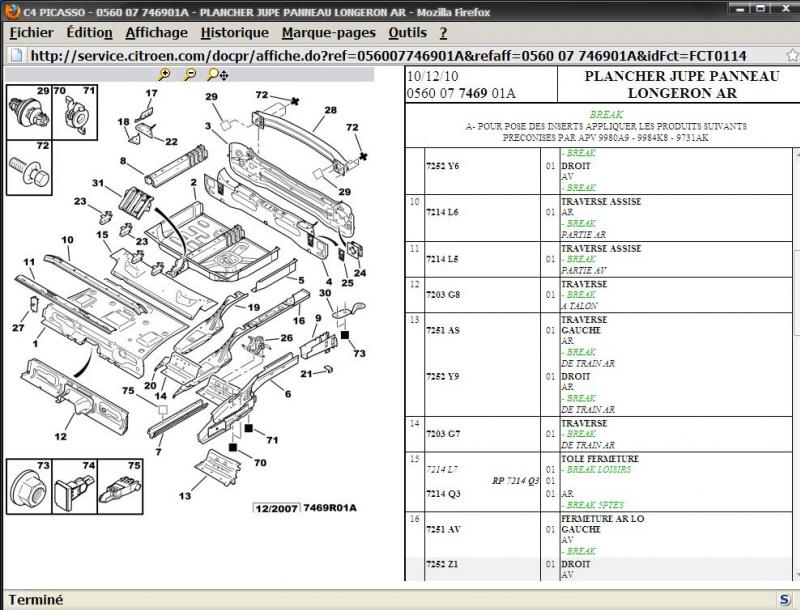Select the part 73 nut thumbnail

pos(29,487)
